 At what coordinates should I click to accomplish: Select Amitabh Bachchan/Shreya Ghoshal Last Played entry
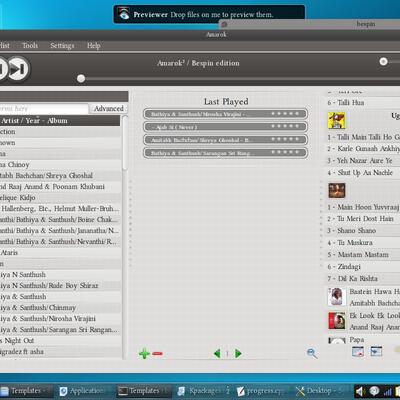226,140
